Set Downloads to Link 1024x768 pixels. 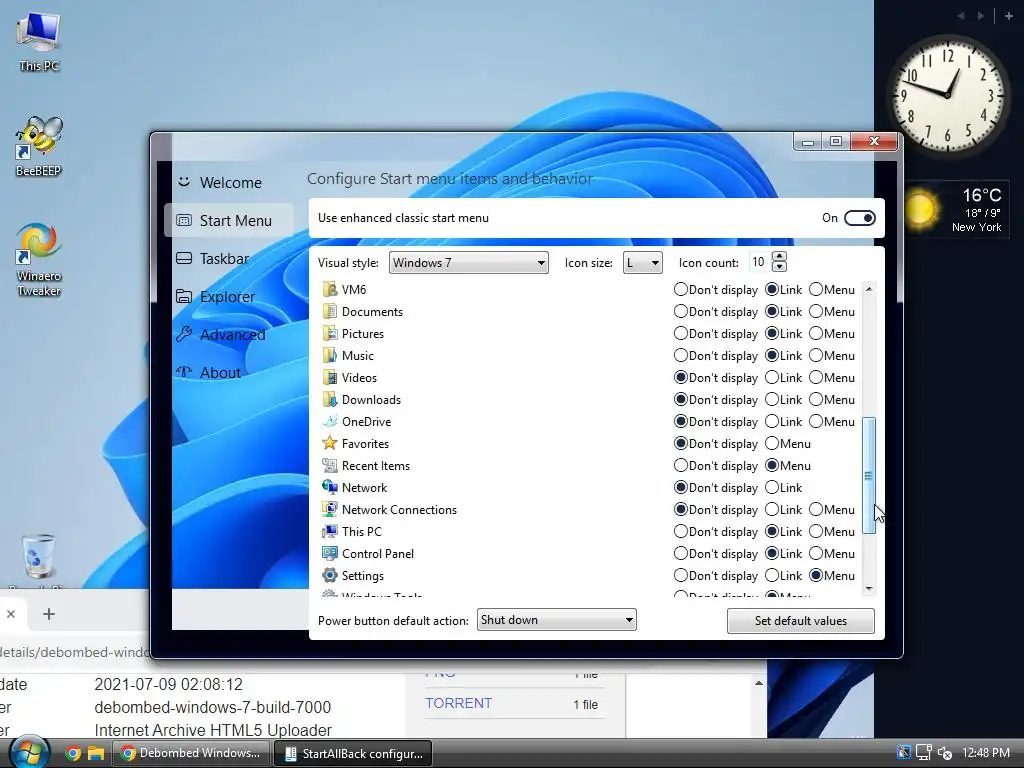[772, 400]
